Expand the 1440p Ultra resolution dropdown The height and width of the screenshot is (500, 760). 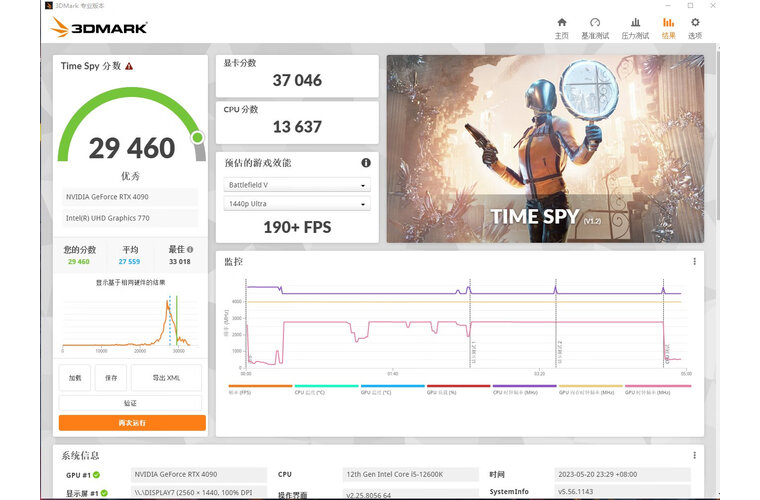[x=297, y=203]
